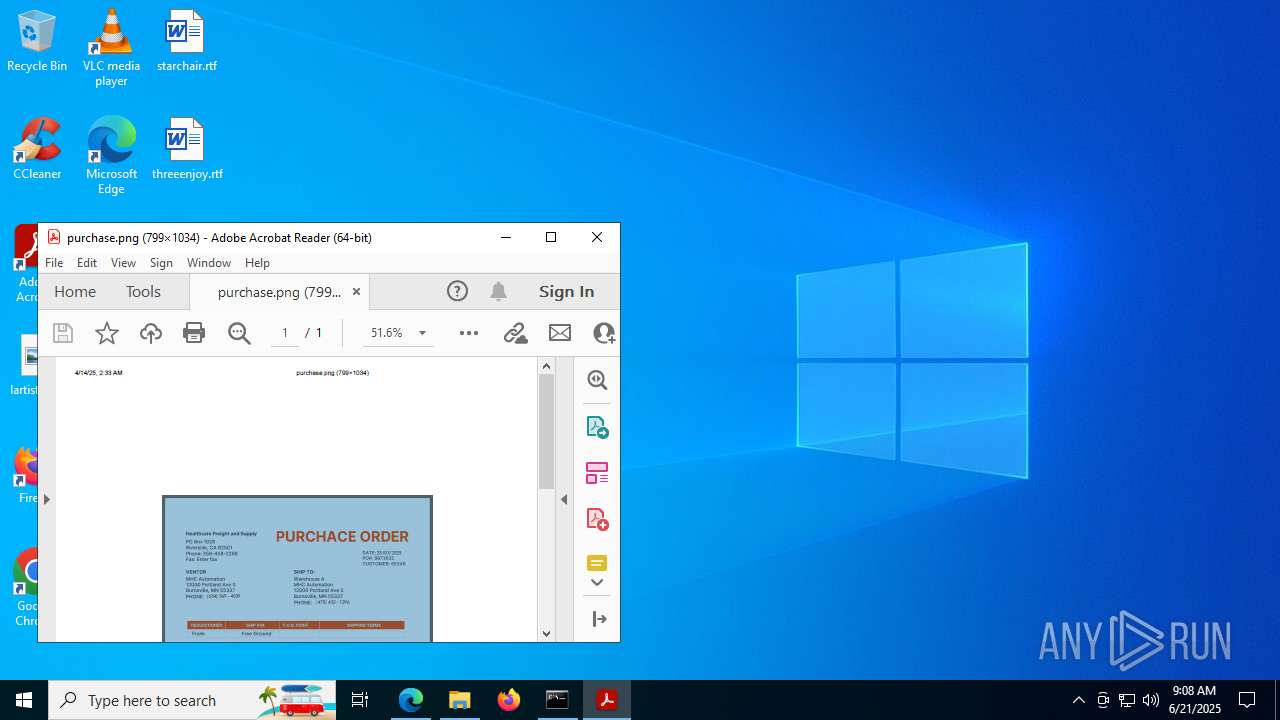Click the share link icon
Viewport: 1280px width, 720px height.
tap(515, 333)
